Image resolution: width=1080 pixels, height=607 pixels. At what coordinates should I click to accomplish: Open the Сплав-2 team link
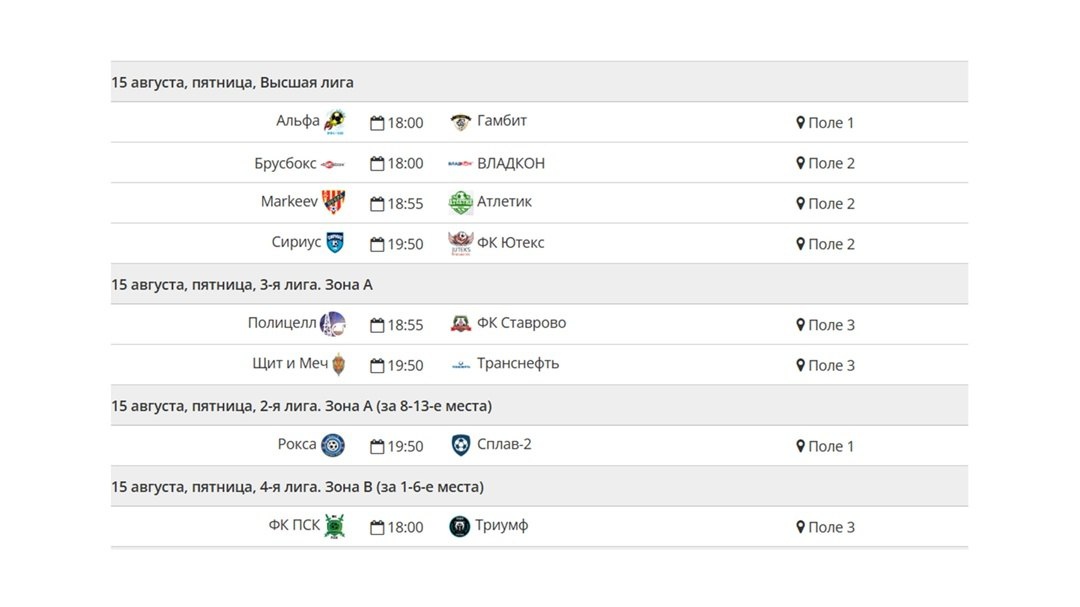click(504, 444)
